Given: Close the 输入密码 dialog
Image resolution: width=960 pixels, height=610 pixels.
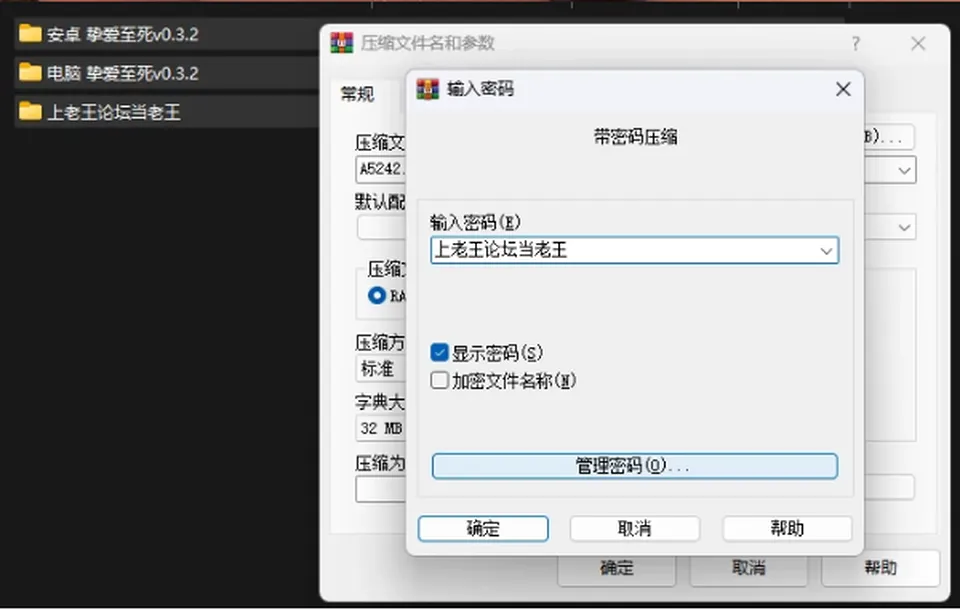Looking at the screenshot, I should point(843,89).
